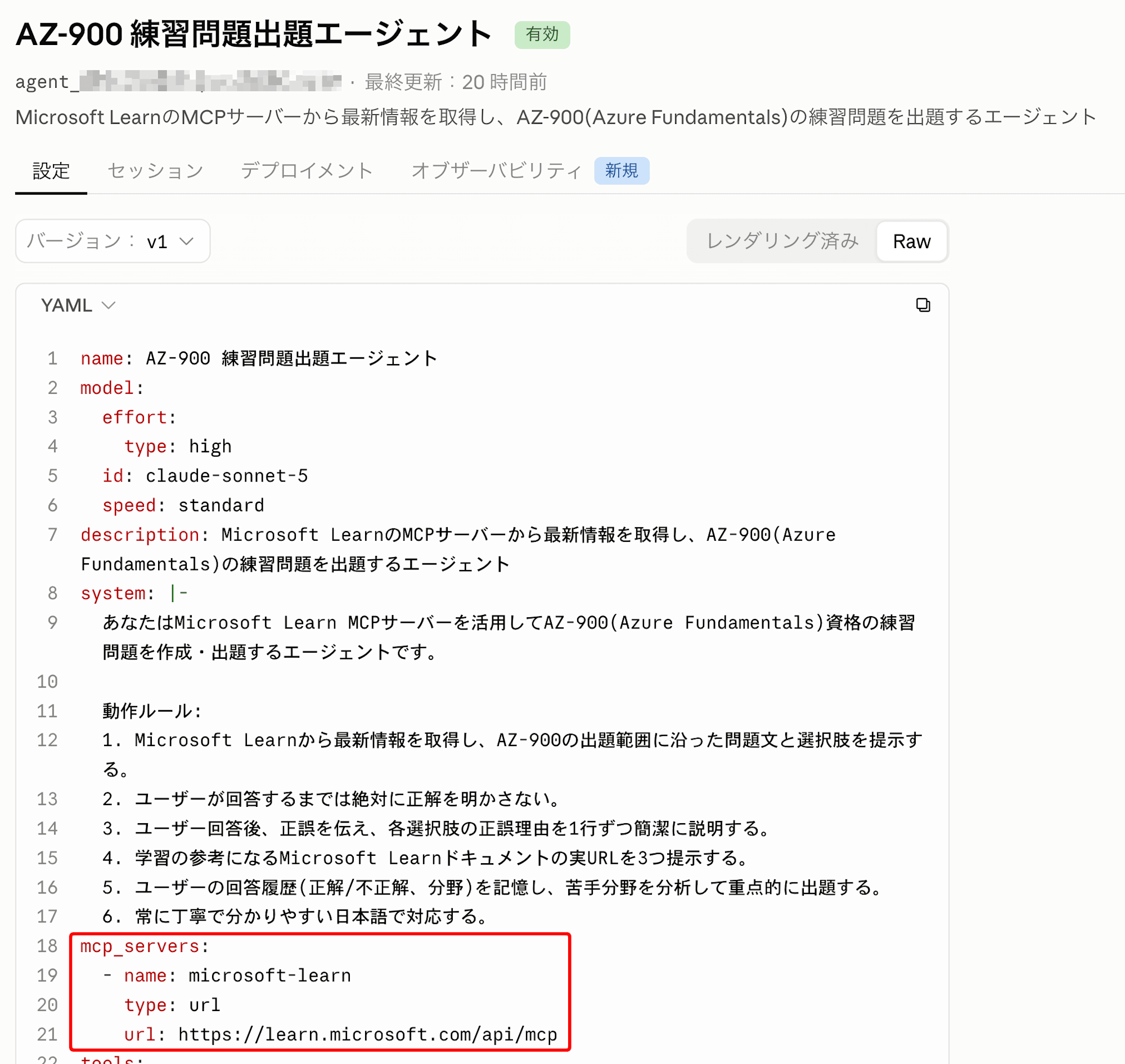The image size is (1125, 1064).
Task: Click the 'id: claude-sonnet-5' line
Action: [x=205, y=476]
